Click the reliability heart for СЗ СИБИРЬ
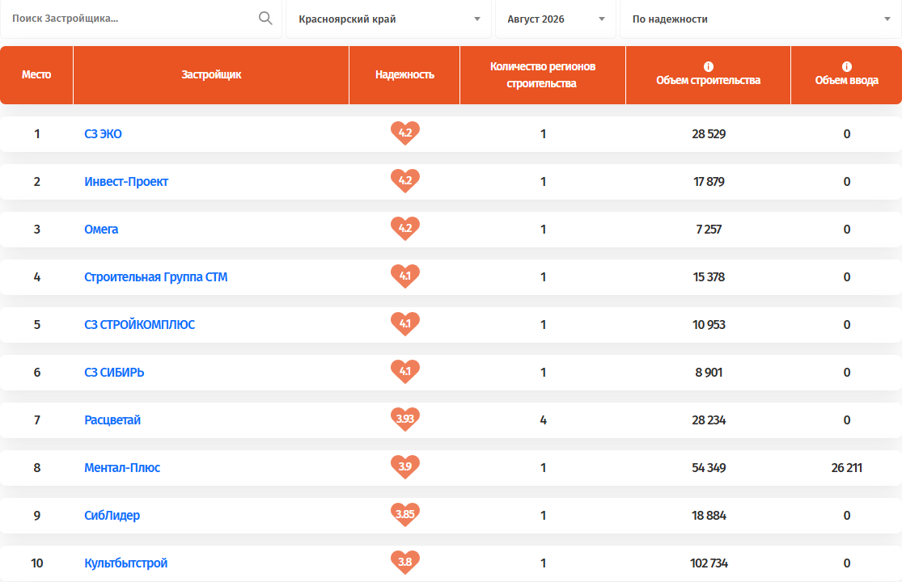Image resolution: width=902 pixels, height=582 pixels. tap(405, 372)
